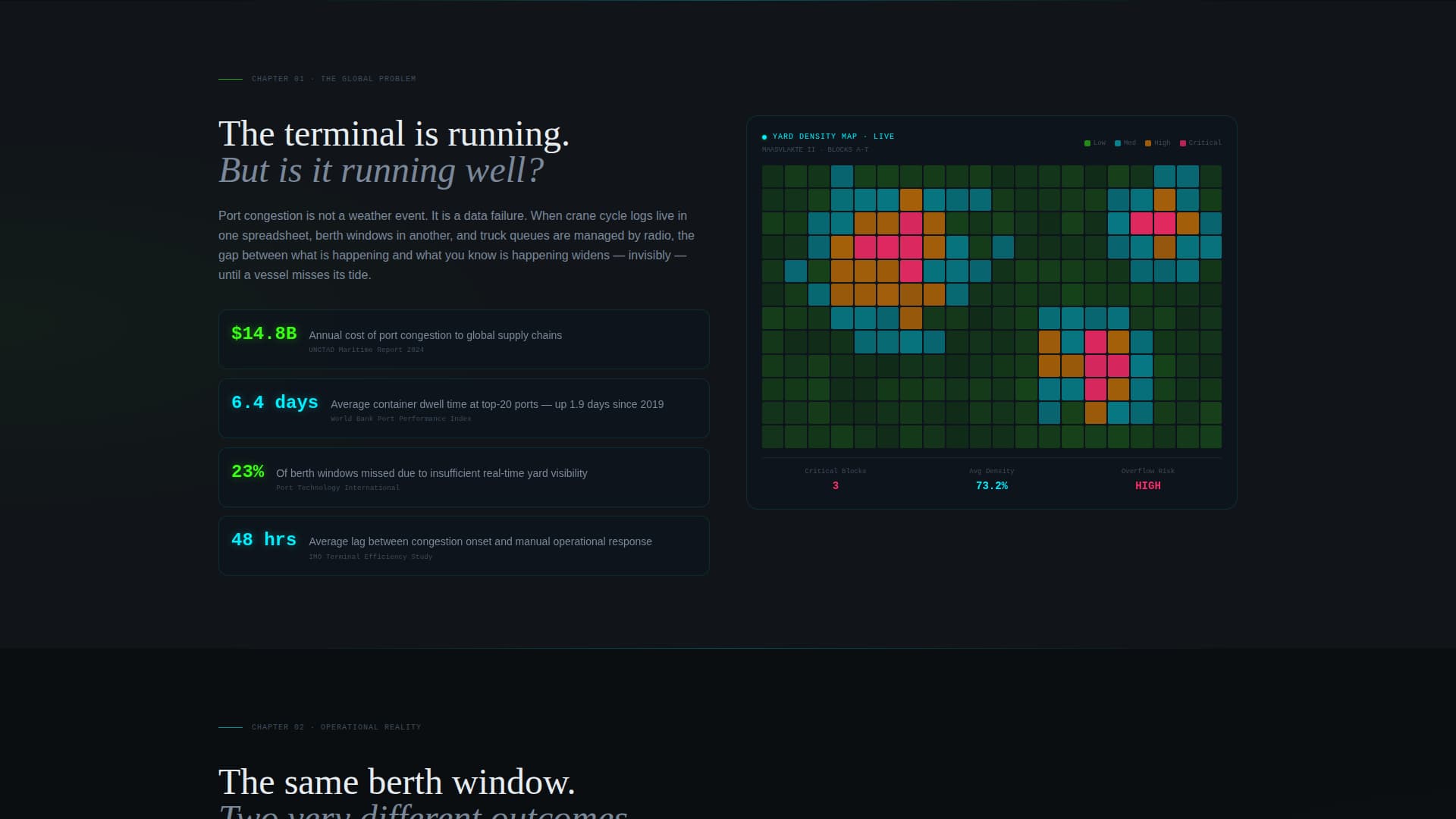Click the 'HIGH' overflow risk value
This screenshot has width=1456, height=819.
(x=1148, y=486)
